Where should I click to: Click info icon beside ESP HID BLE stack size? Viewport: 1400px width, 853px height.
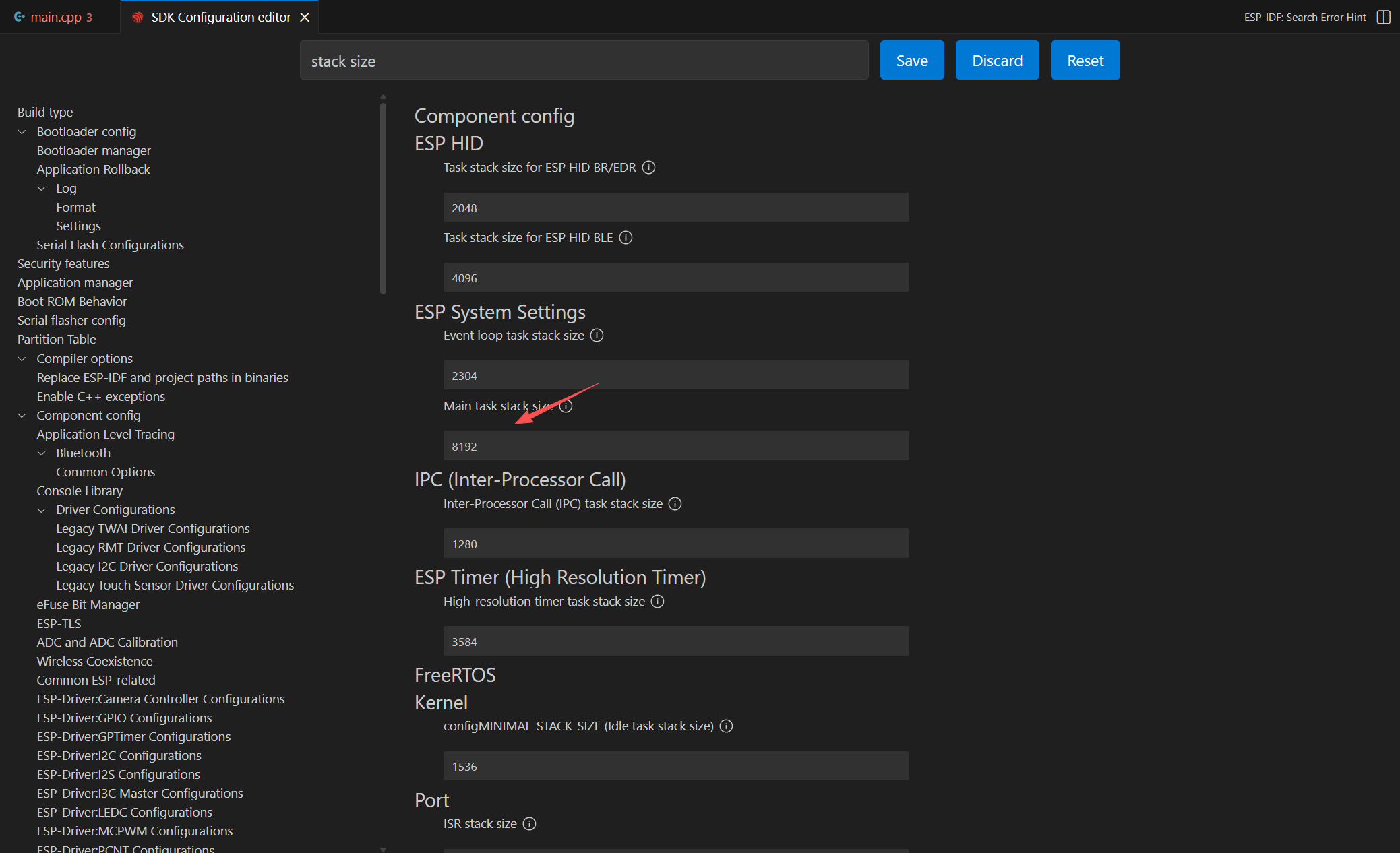click(626, 237)
